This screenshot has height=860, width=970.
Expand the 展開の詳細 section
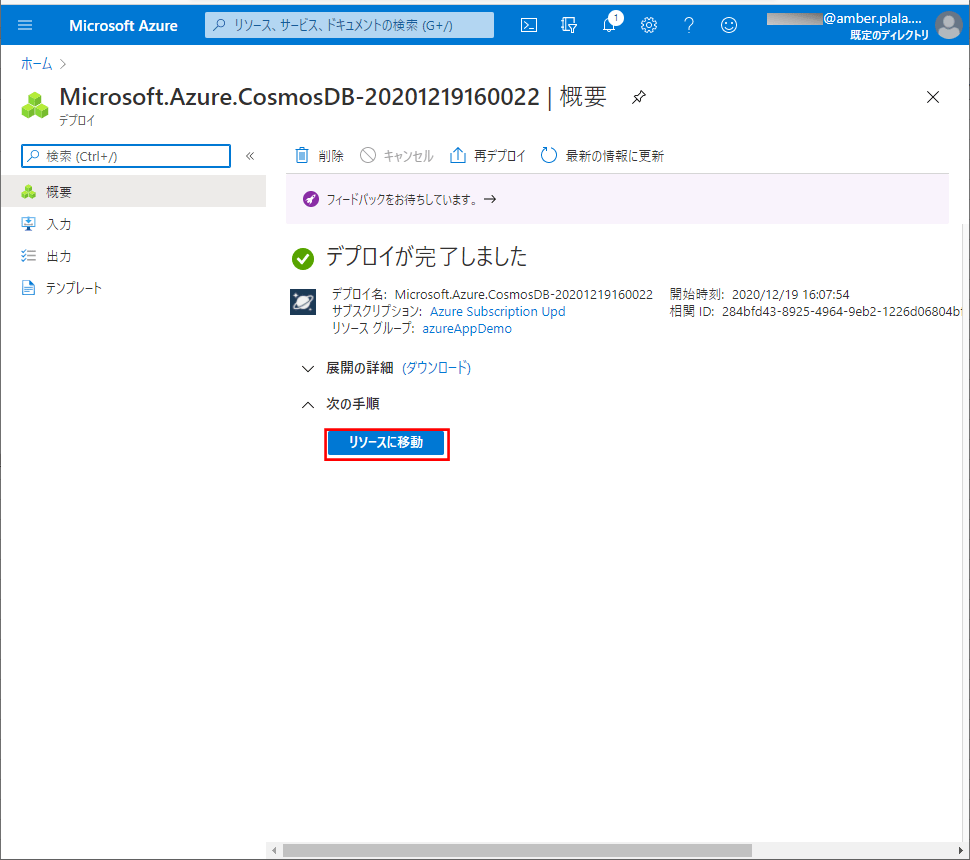coord(307,369)
